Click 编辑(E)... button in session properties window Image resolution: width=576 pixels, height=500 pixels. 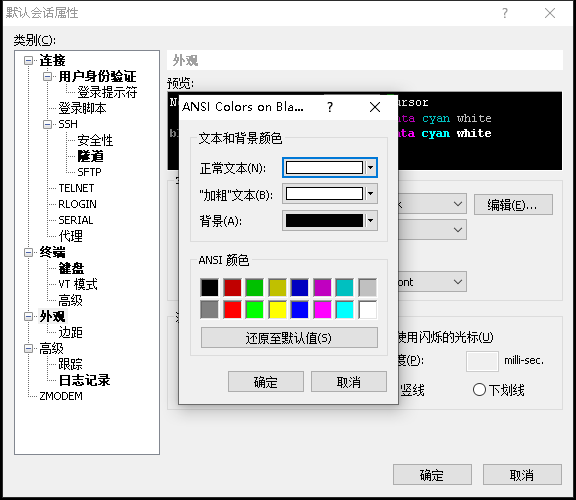coord(513,205)
